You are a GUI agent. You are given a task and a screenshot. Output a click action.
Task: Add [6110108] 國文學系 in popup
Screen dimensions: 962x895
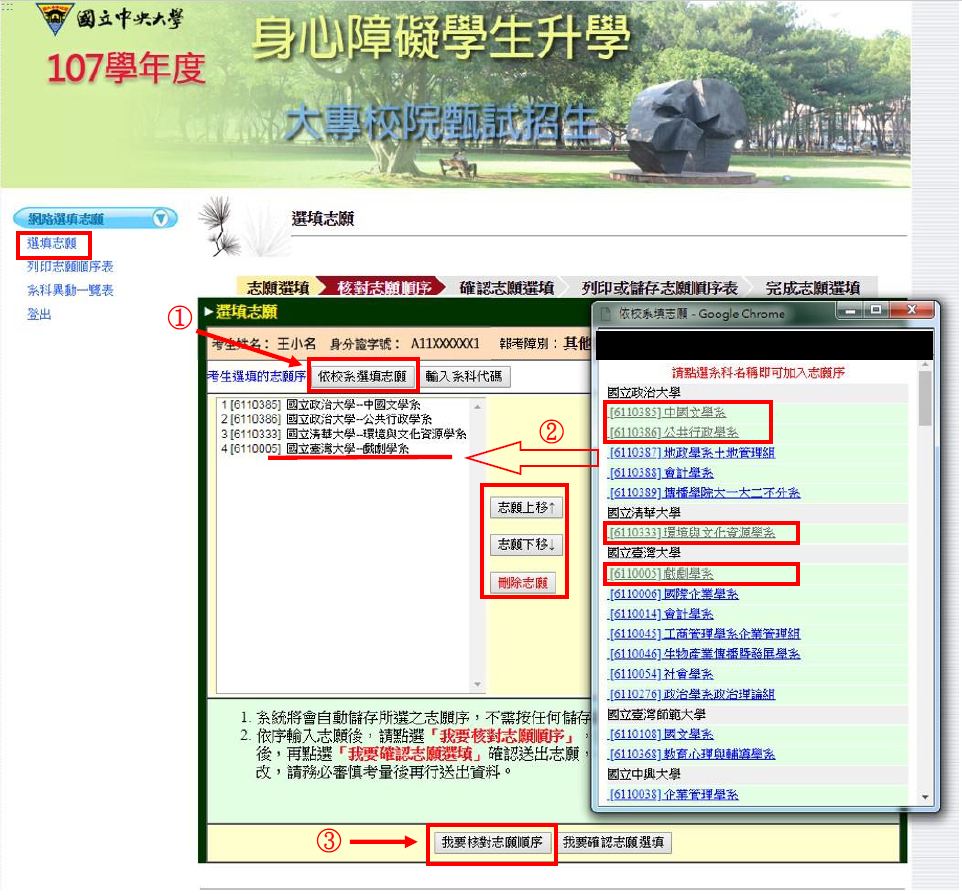(661, 734)
